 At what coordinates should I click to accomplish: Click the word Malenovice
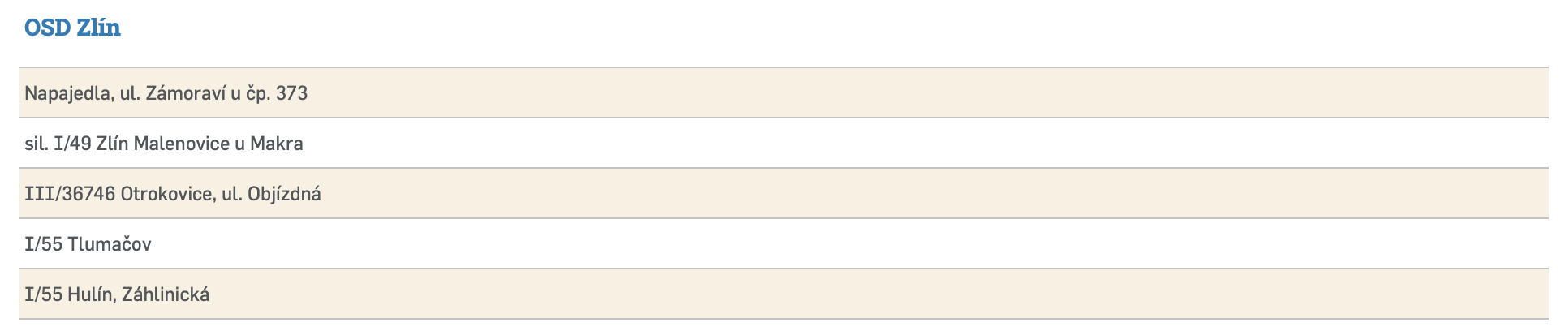[x=182, y=144]
